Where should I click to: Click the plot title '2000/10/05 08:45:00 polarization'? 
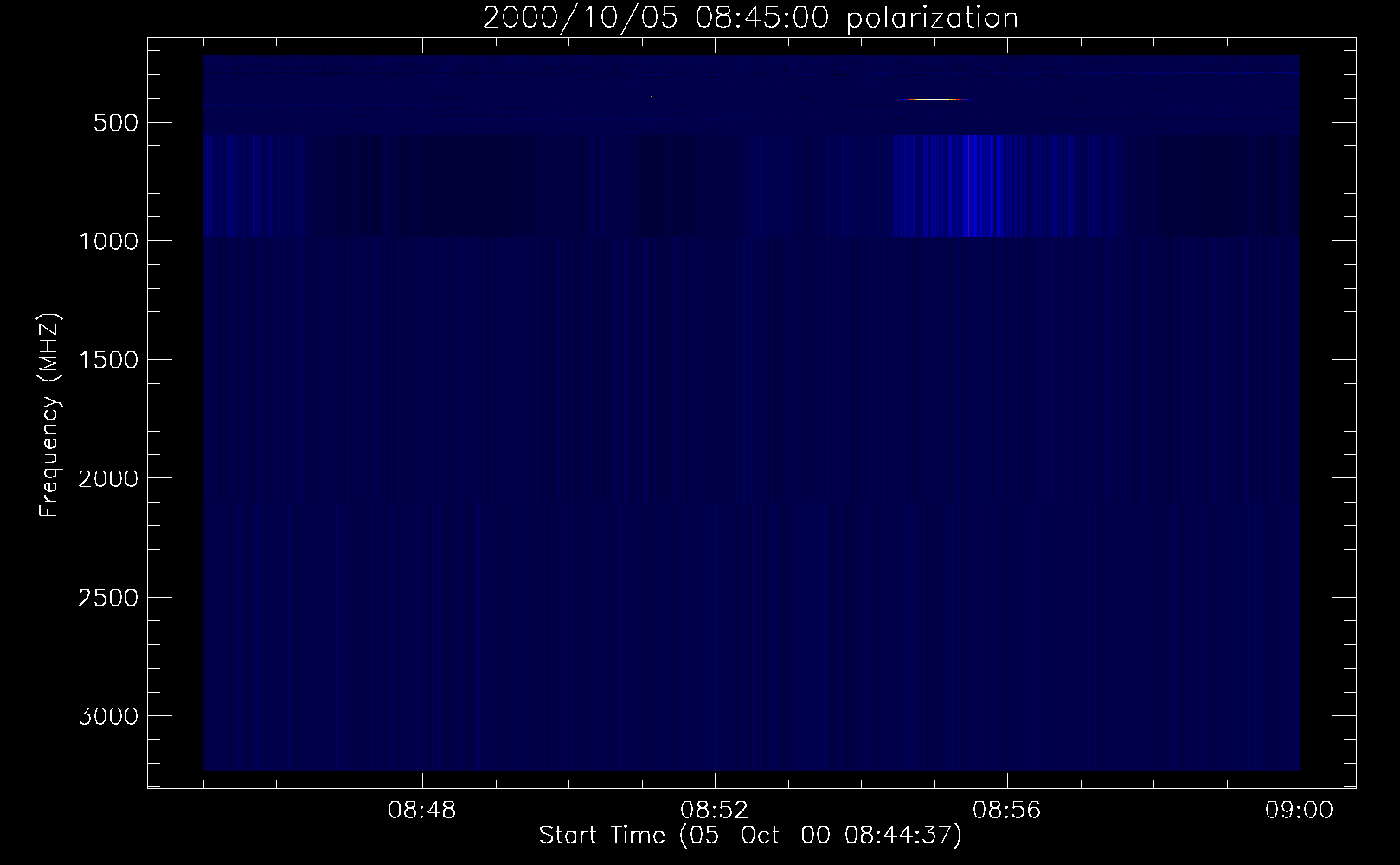tap(750, 18)
